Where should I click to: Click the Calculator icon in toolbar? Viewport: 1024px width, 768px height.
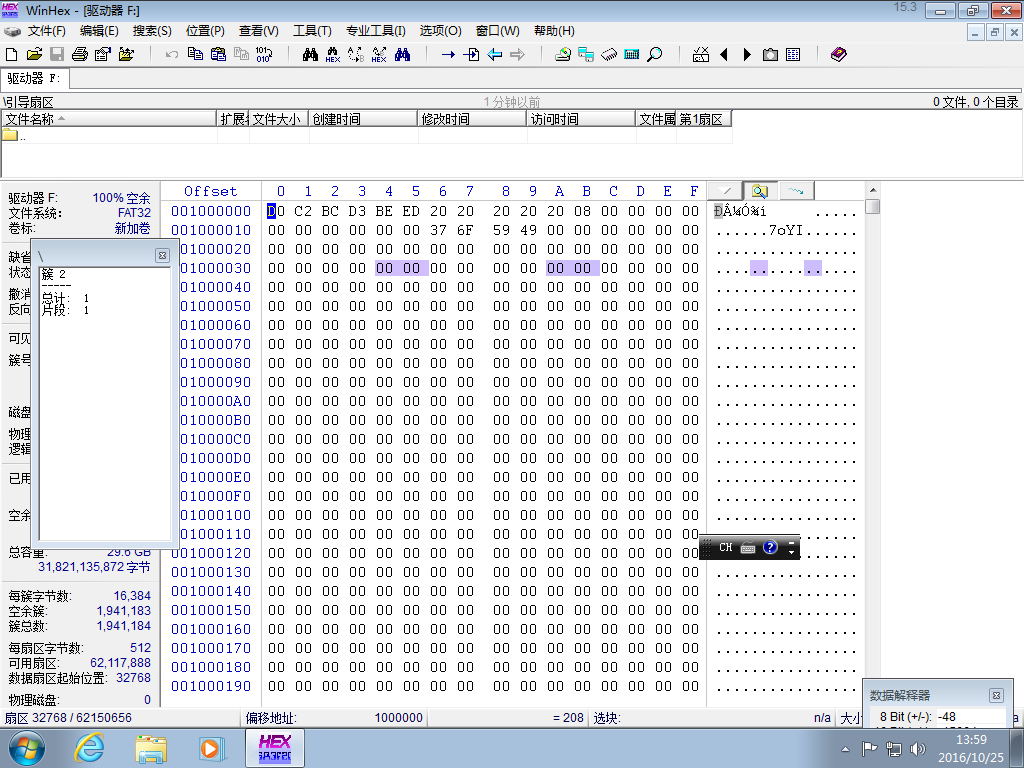(x=632, y=54)
